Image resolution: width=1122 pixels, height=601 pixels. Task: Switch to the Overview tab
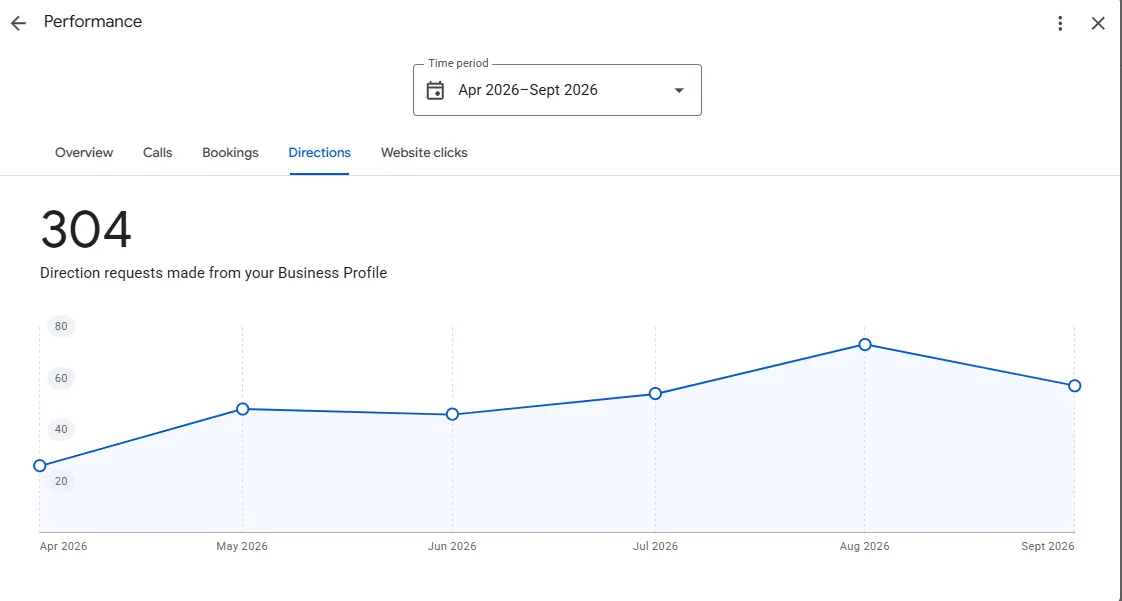click(84, 152)
